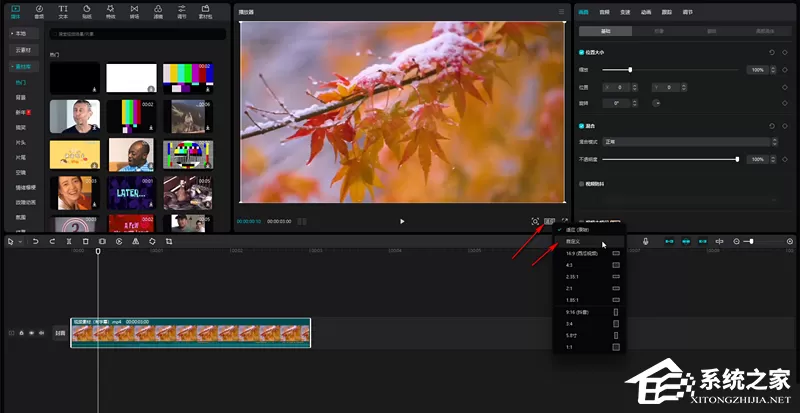
Task: Open the aspect ratio button below preview
Action: (549, 221)
